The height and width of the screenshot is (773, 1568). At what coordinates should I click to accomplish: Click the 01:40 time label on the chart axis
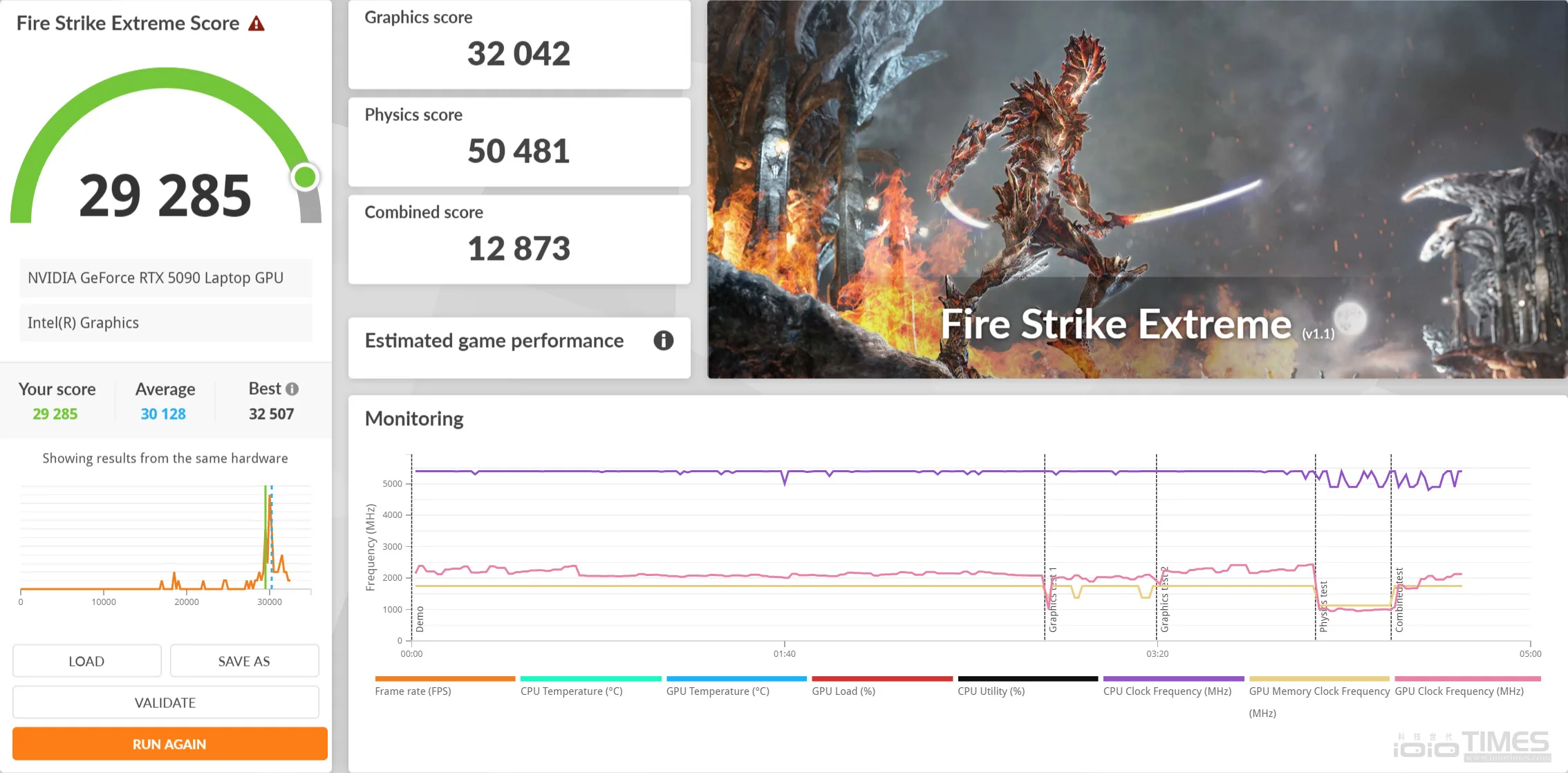click(784, 653)
